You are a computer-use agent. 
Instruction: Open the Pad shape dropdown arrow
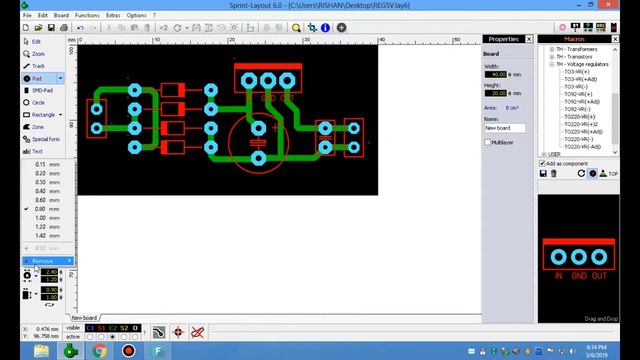(60, 78)
